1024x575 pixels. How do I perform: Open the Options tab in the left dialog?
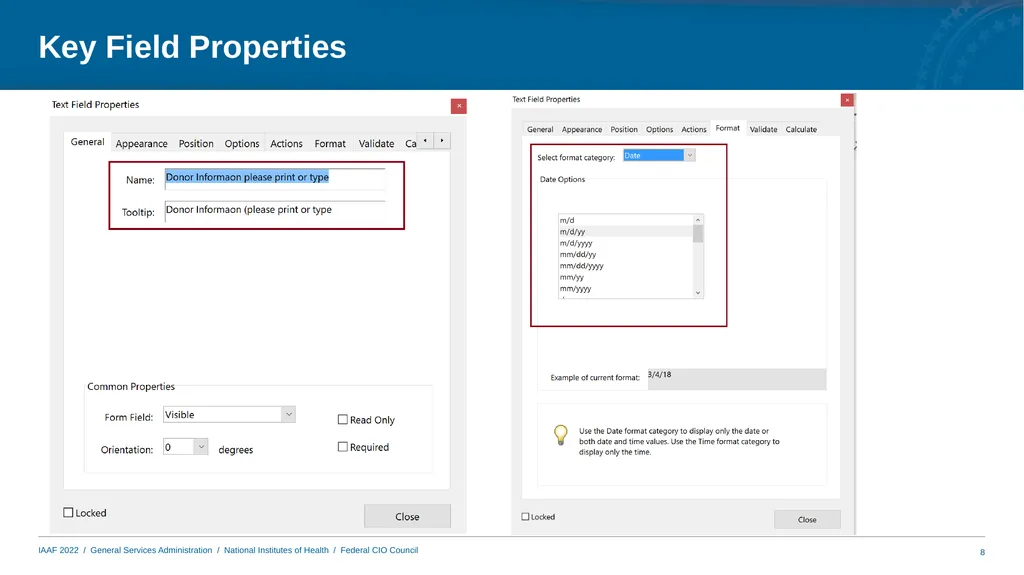[242, 144]
